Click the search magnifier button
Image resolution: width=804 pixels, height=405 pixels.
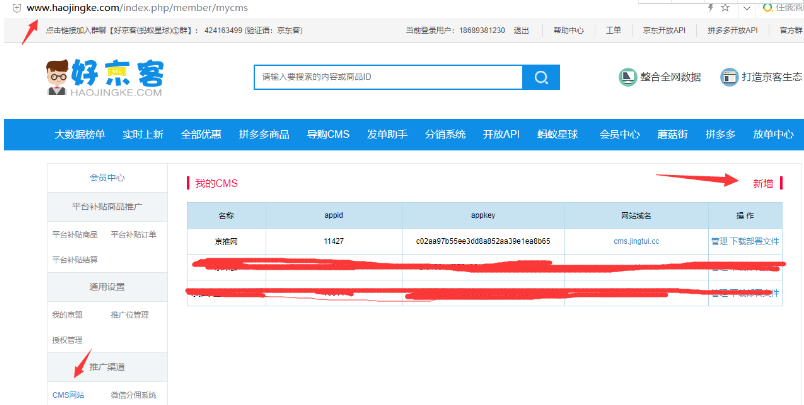541,77
